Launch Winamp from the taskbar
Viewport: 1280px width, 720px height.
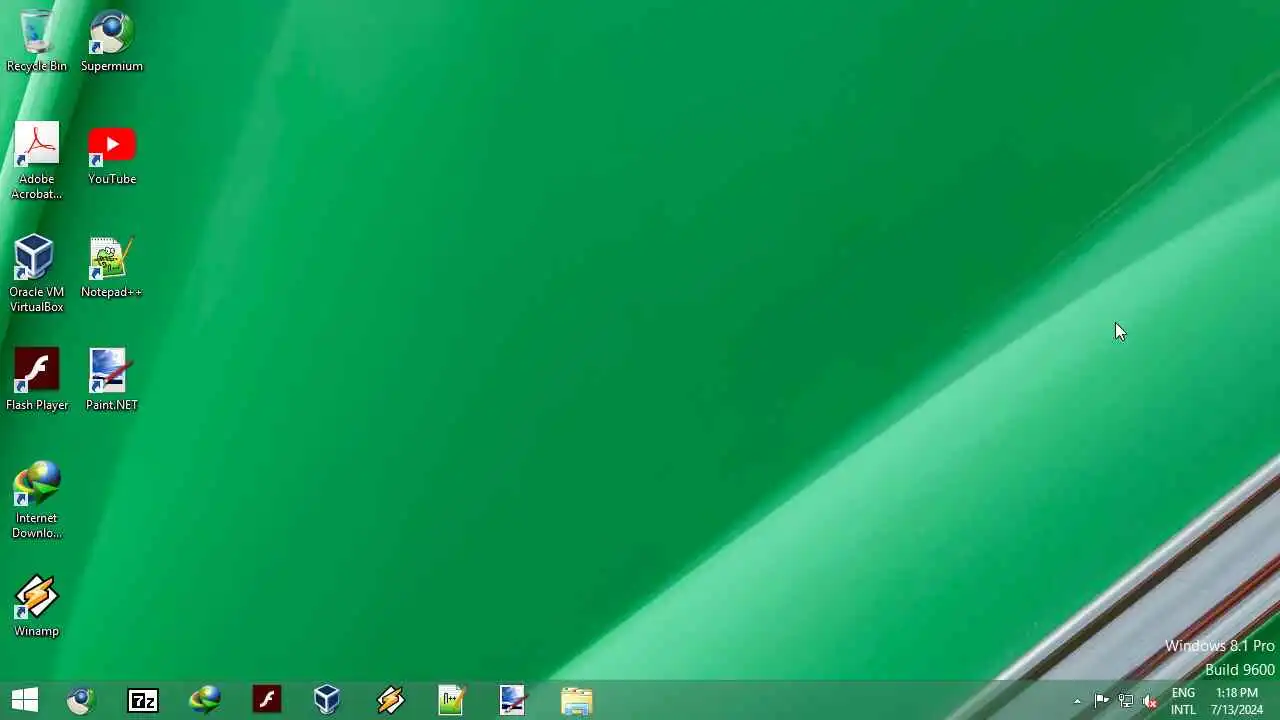tap(390, 700)
